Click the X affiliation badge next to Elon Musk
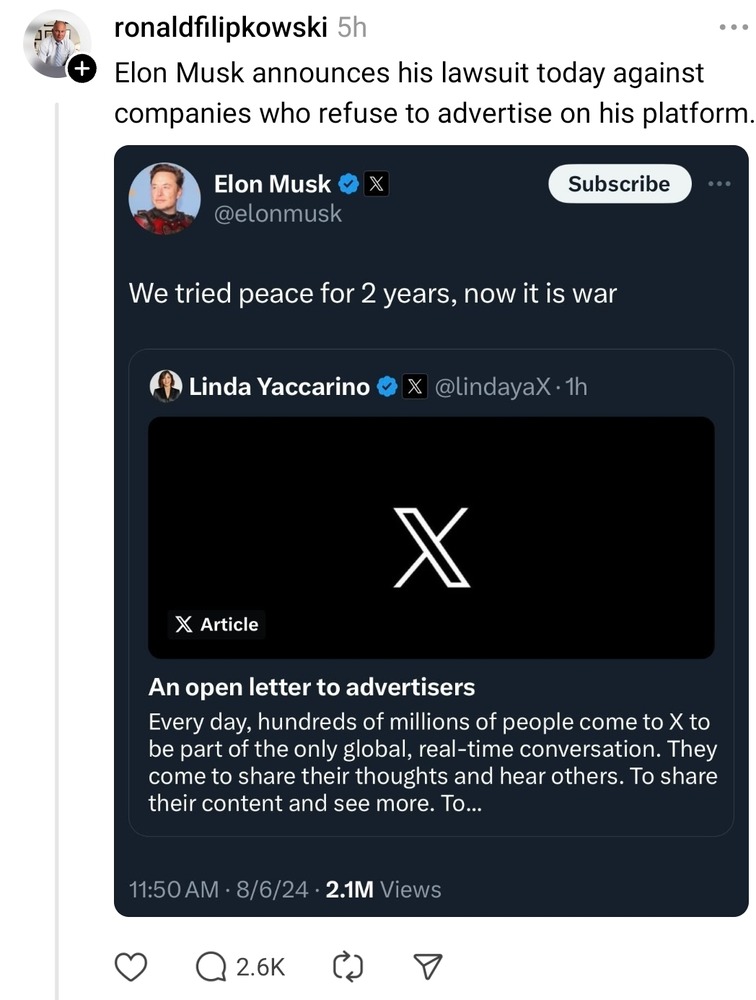756x1000 pixels. click(375, 184)
